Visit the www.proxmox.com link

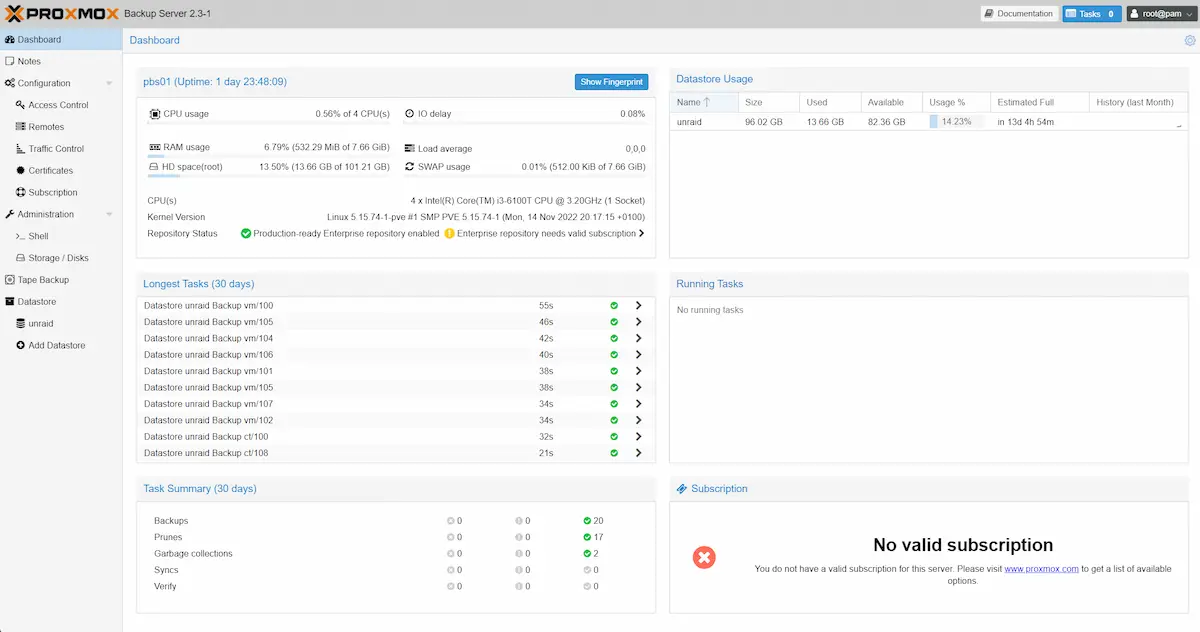tap(1042, 568)
